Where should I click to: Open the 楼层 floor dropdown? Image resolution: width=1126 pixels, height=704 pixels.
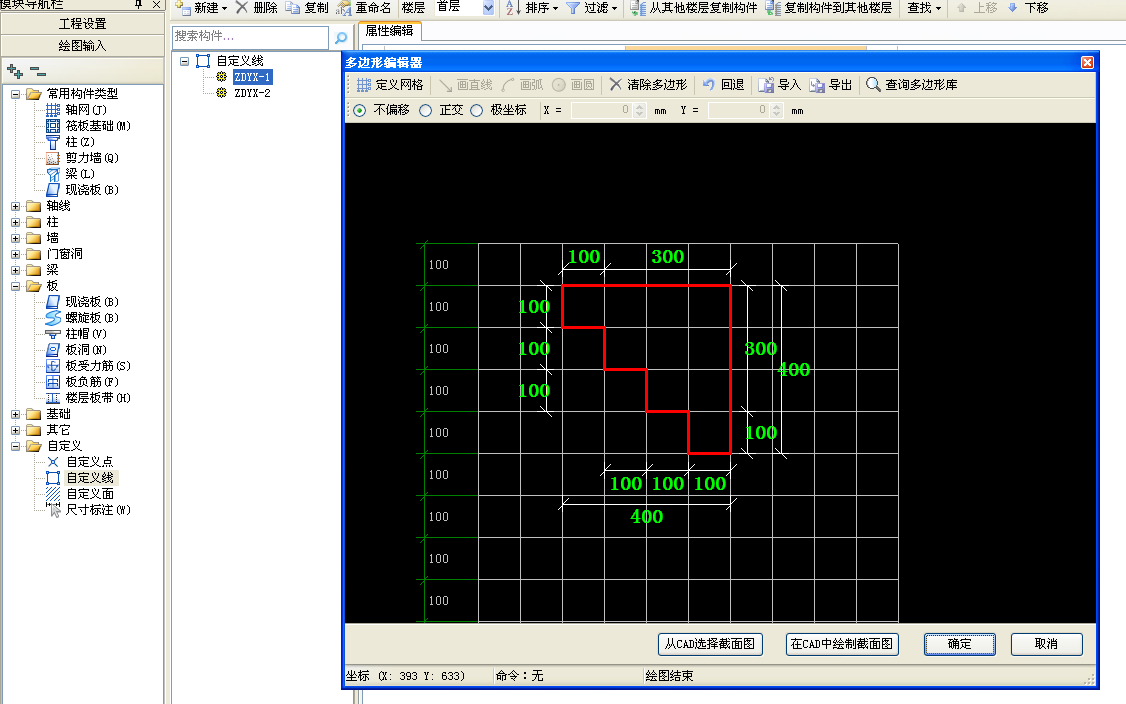488,8
